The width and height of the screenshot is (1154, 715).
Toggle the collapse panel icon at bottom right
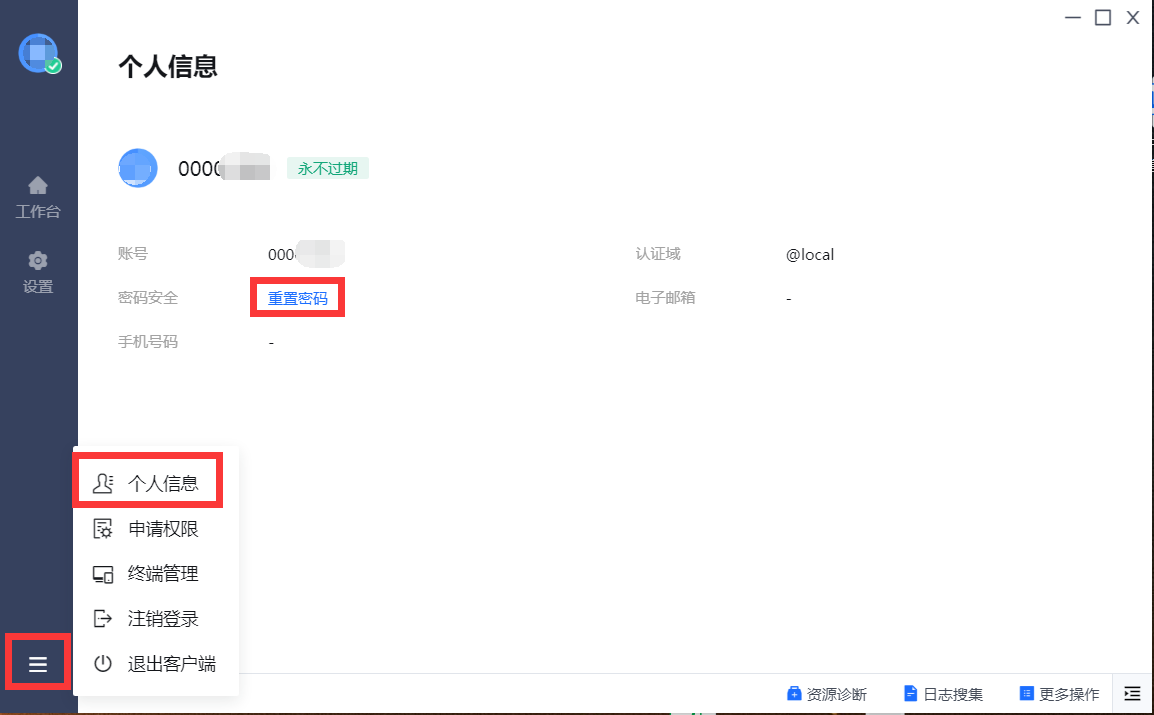pyautogui.click(x=1132, y=693)
